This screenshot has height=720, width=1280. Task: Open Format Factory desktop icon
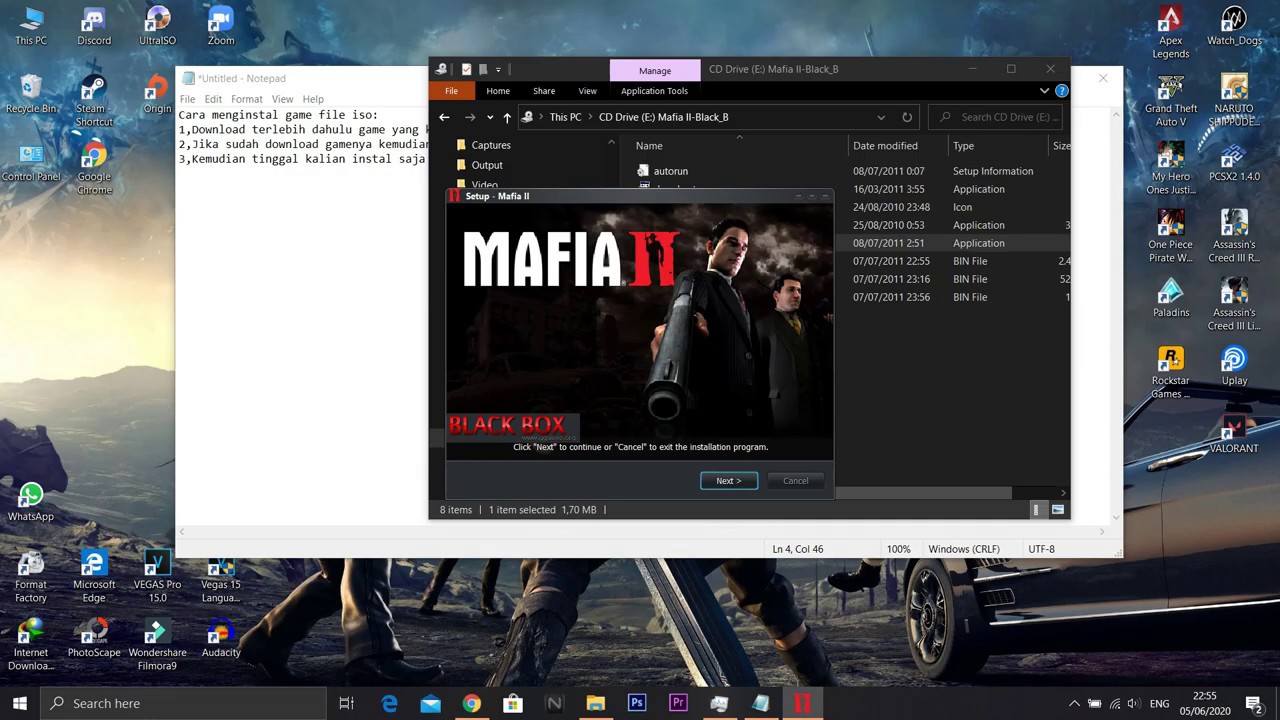31,577
